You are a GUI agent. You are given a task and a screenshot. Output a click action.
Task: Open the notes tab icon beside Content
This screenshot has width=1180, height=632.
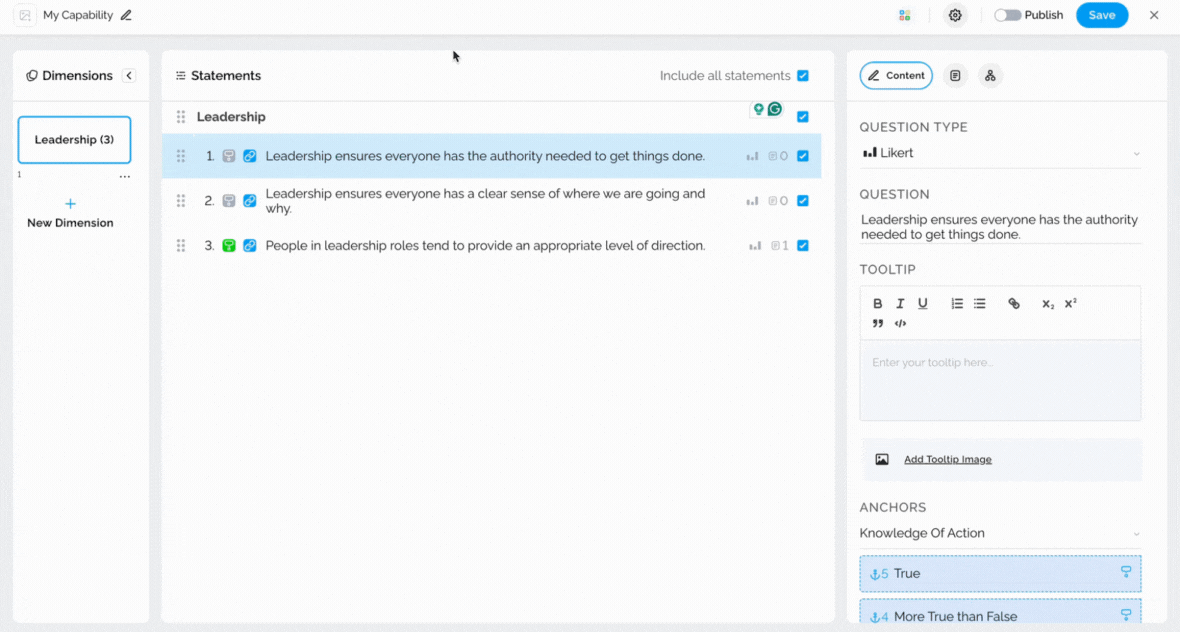coord(955,75)
